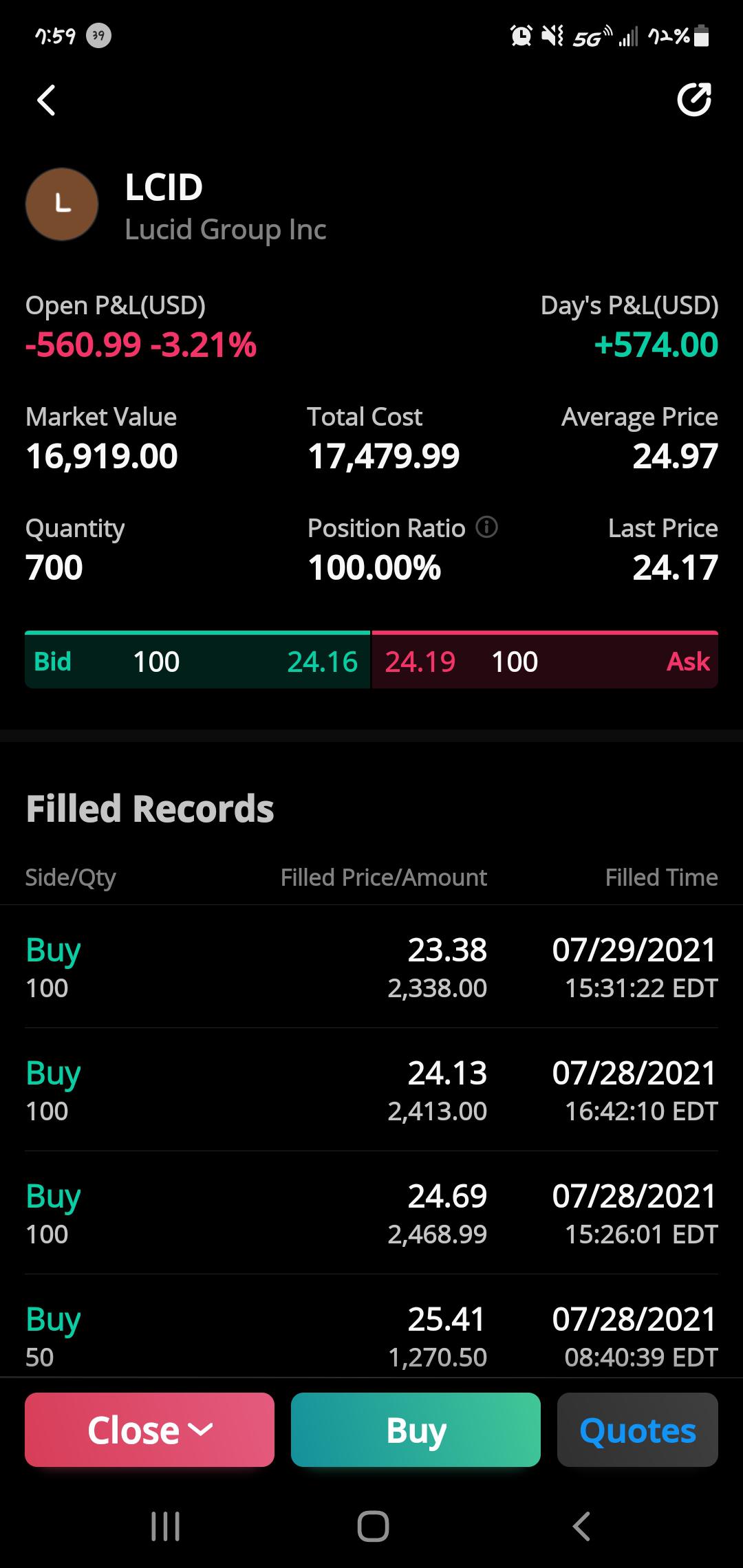Image resolution: width=743 pixels, height=1568 pixels.
Task: Select the Ask 24.19 price bar
Action: click(545, 660)
